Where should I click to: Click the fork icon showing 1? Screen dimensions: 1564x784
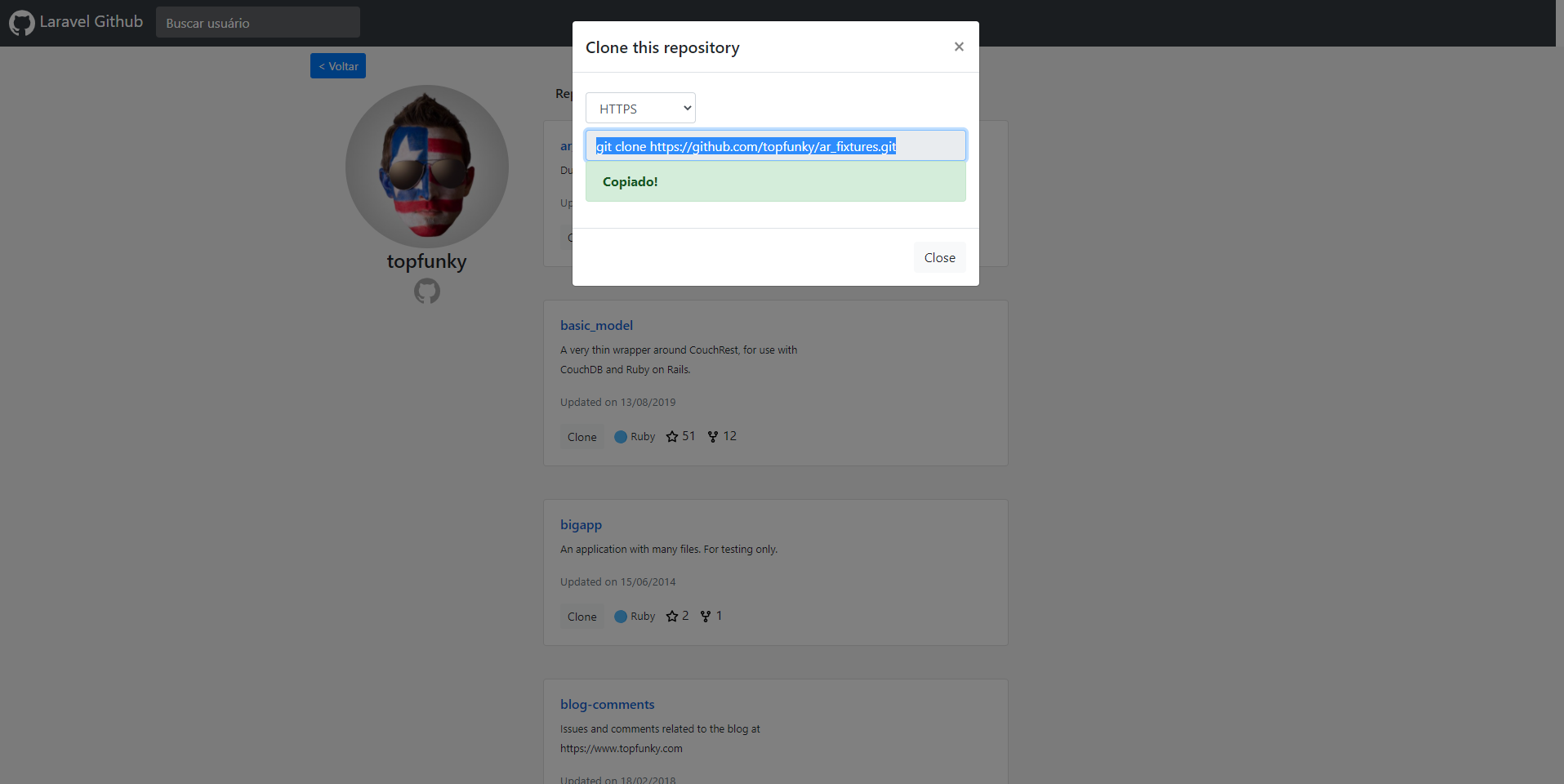(x=706, y=617)
